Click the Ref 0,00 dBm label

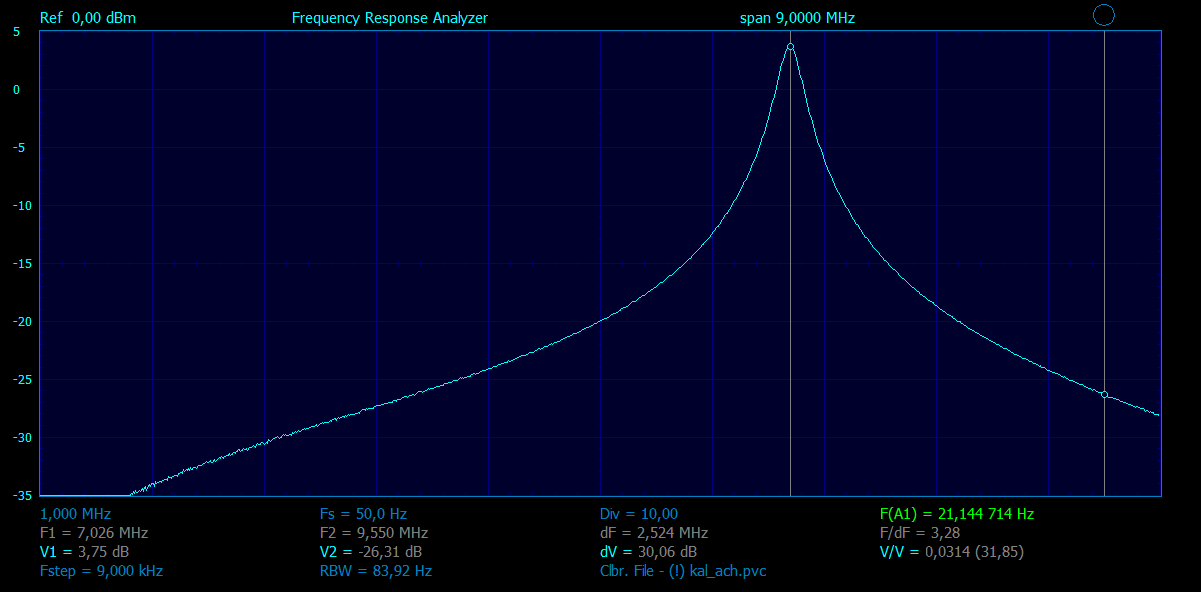88,18
